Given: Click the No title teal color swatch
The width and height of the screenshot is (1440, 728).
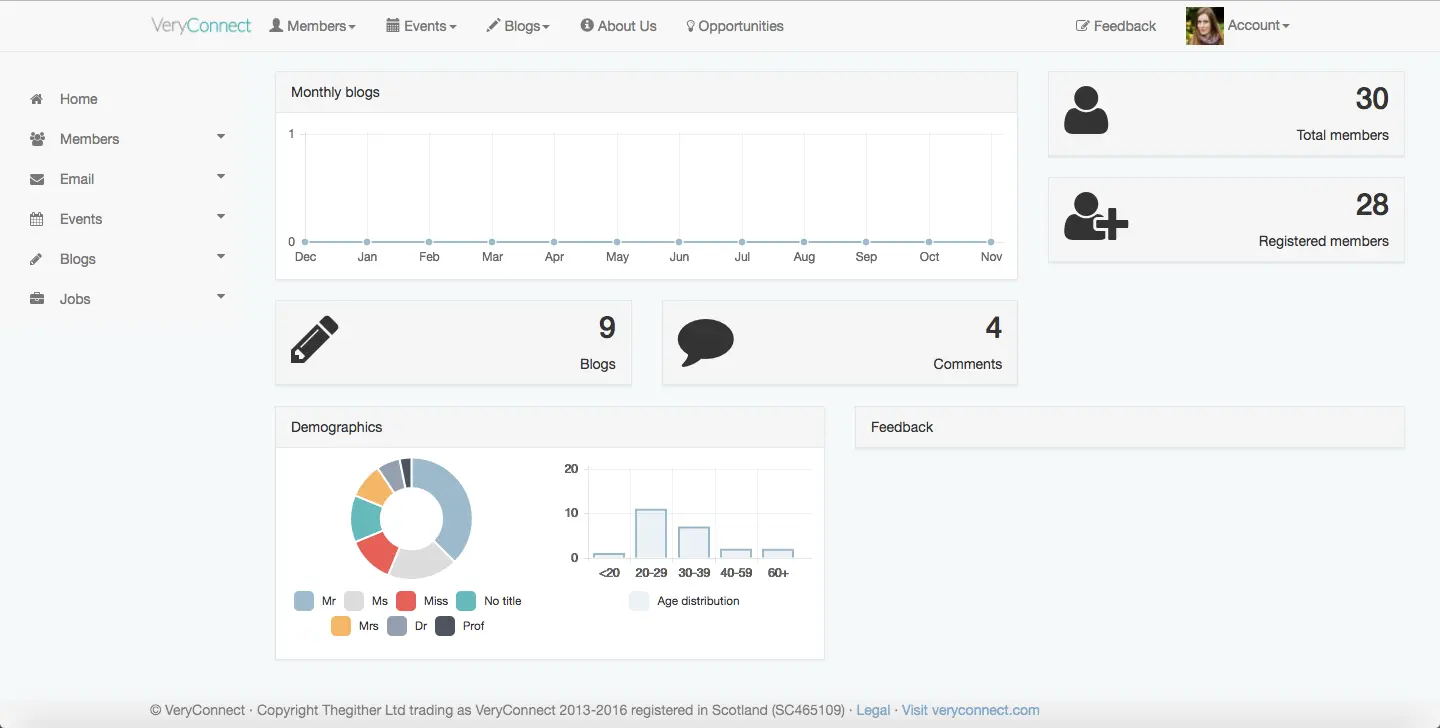Looking at the screenshot, I should tap(466, 601).
